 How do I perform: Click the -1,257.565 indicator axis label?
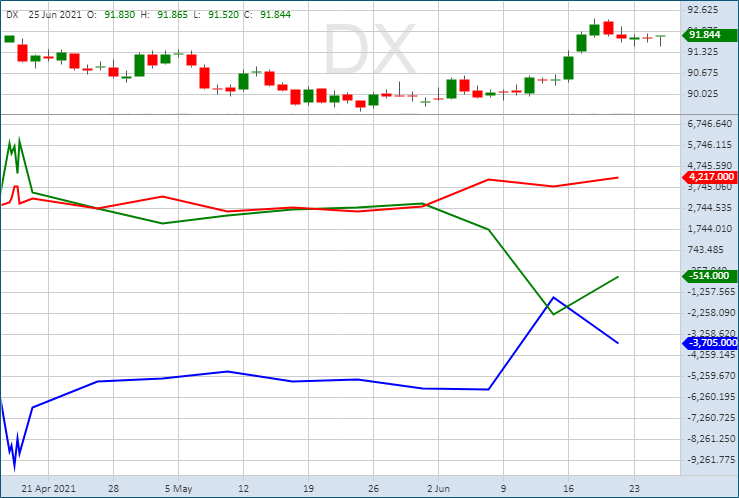tap(710, 292)
